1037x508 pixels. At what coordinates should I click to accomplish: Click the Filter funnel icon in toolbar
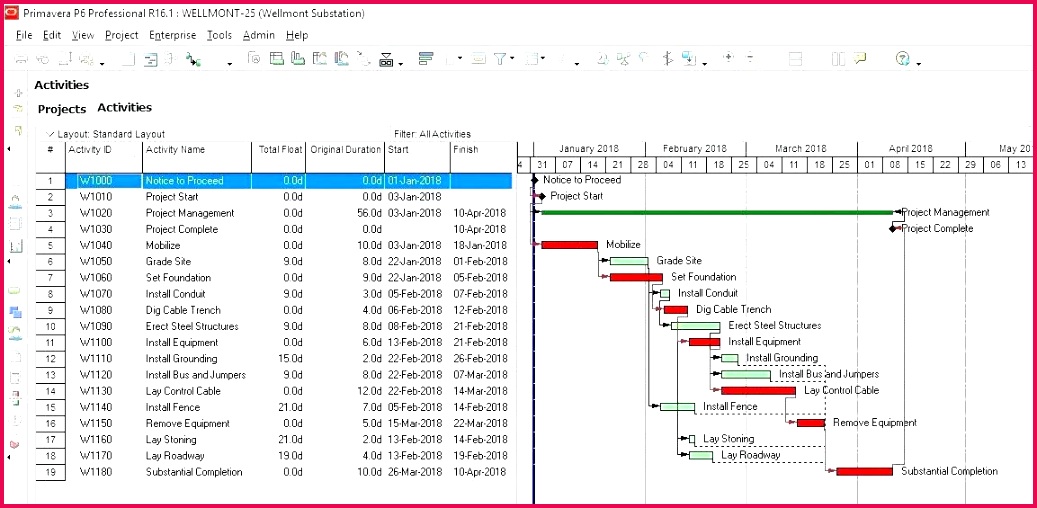500,59
